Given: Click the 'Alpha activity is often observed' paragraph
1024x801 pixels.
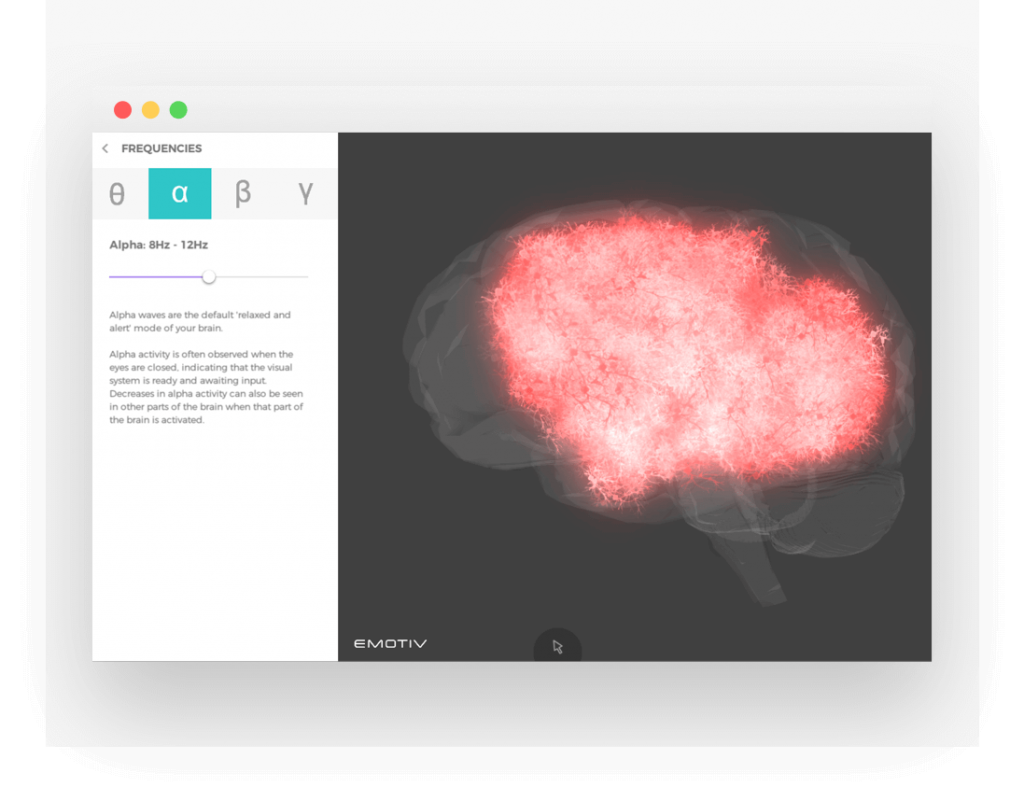Looking at the screenshot, I should coord(206,387).
